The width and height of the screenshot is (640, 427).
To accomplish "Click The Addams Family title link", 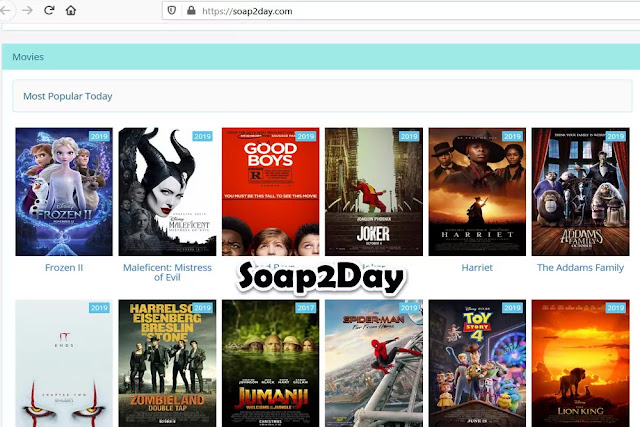I will click(580, 268).
